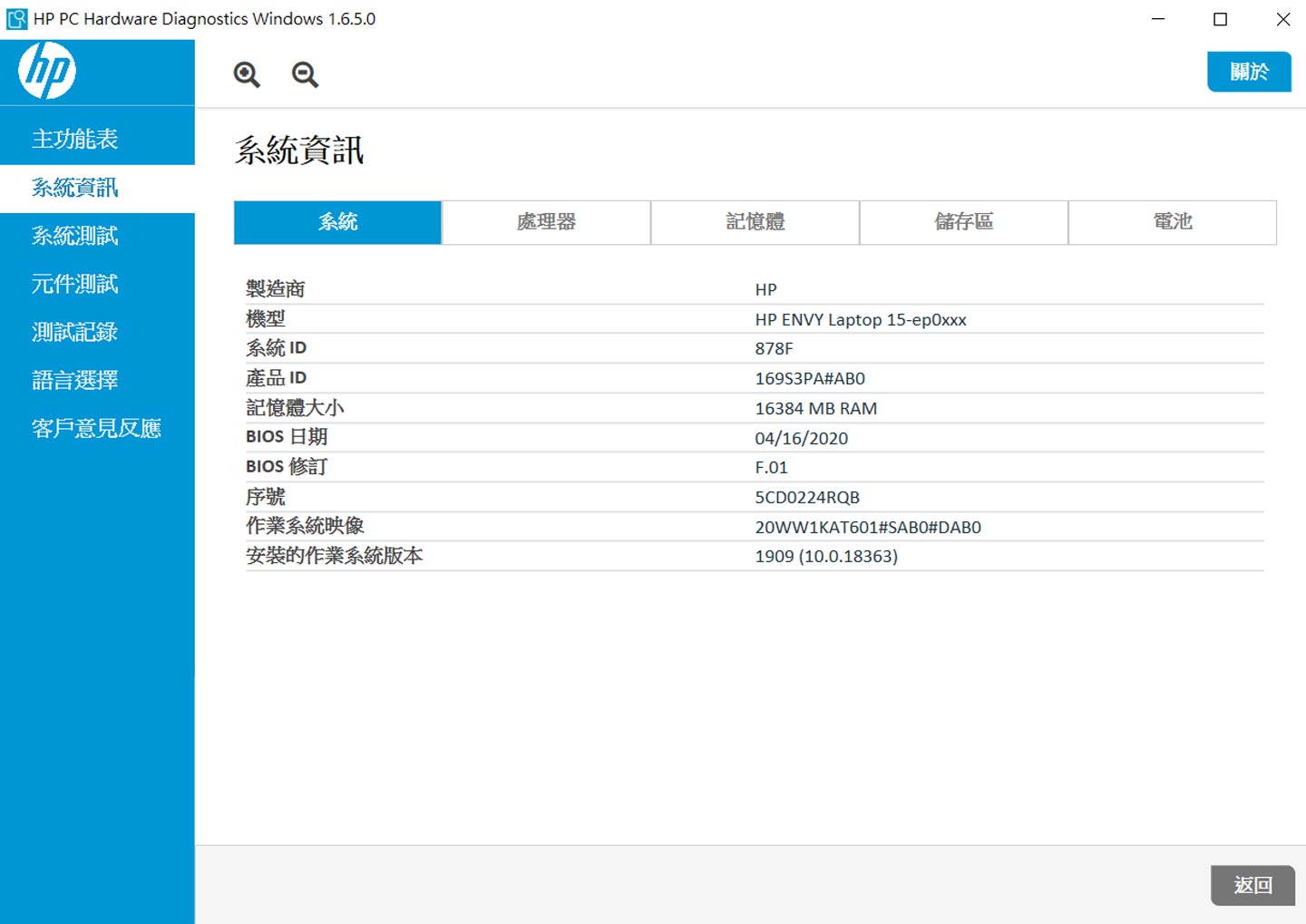Viewport: 1306px width, 924px height.
Task: Click the serial number 5CD0224RQB
Action: (x=807, y=498)
